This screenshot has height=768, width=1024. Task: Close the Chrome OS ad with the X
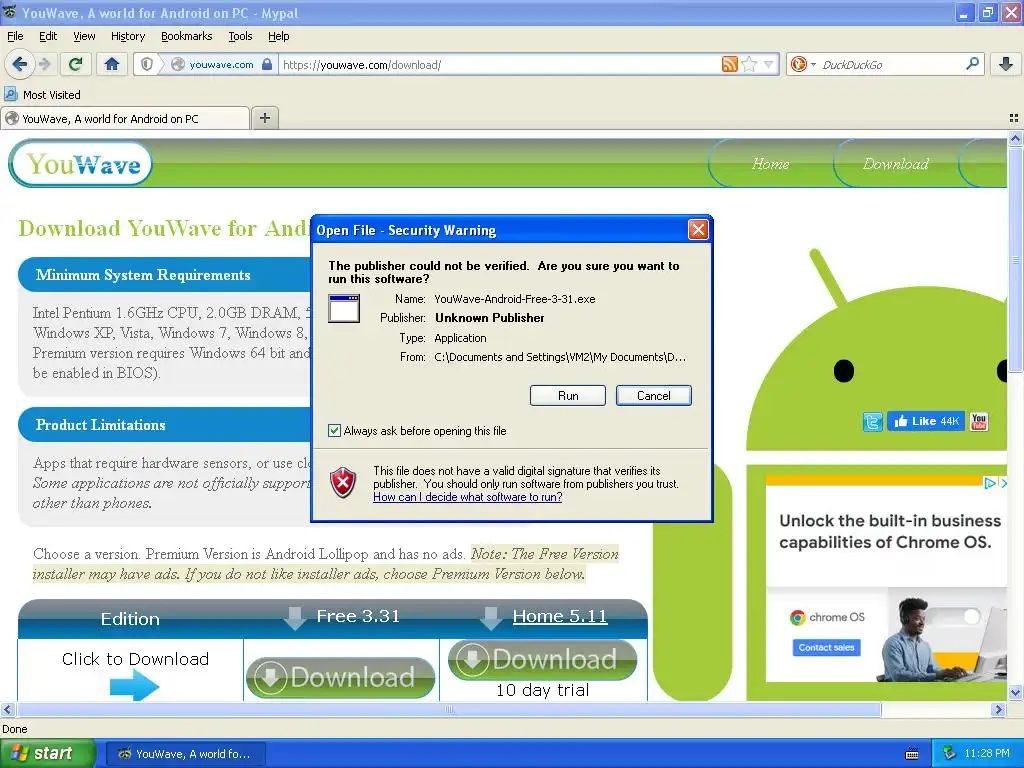pyautogui.click(x=1003, y=483)
